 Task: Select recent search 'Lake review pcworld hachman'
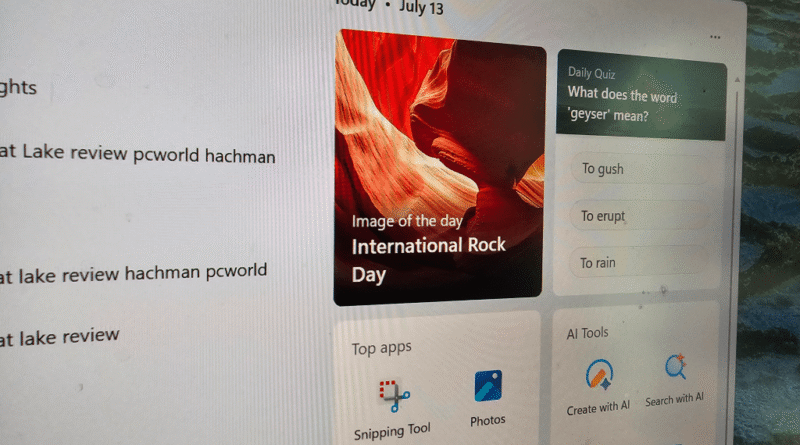pyautogui.click(x=138, y=153)
